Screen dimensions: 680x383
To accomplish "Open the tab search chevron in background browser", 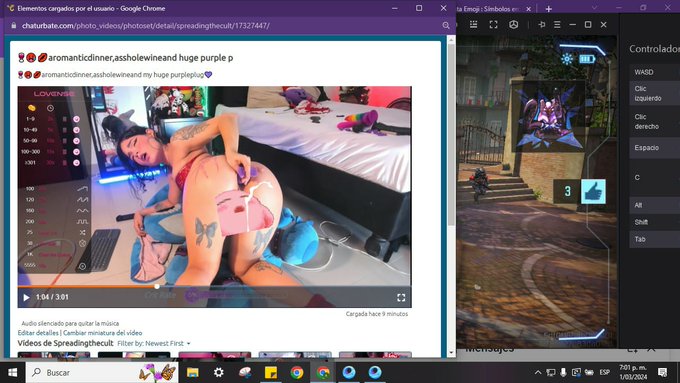I will pyautogui.click(x=594, y=8).
